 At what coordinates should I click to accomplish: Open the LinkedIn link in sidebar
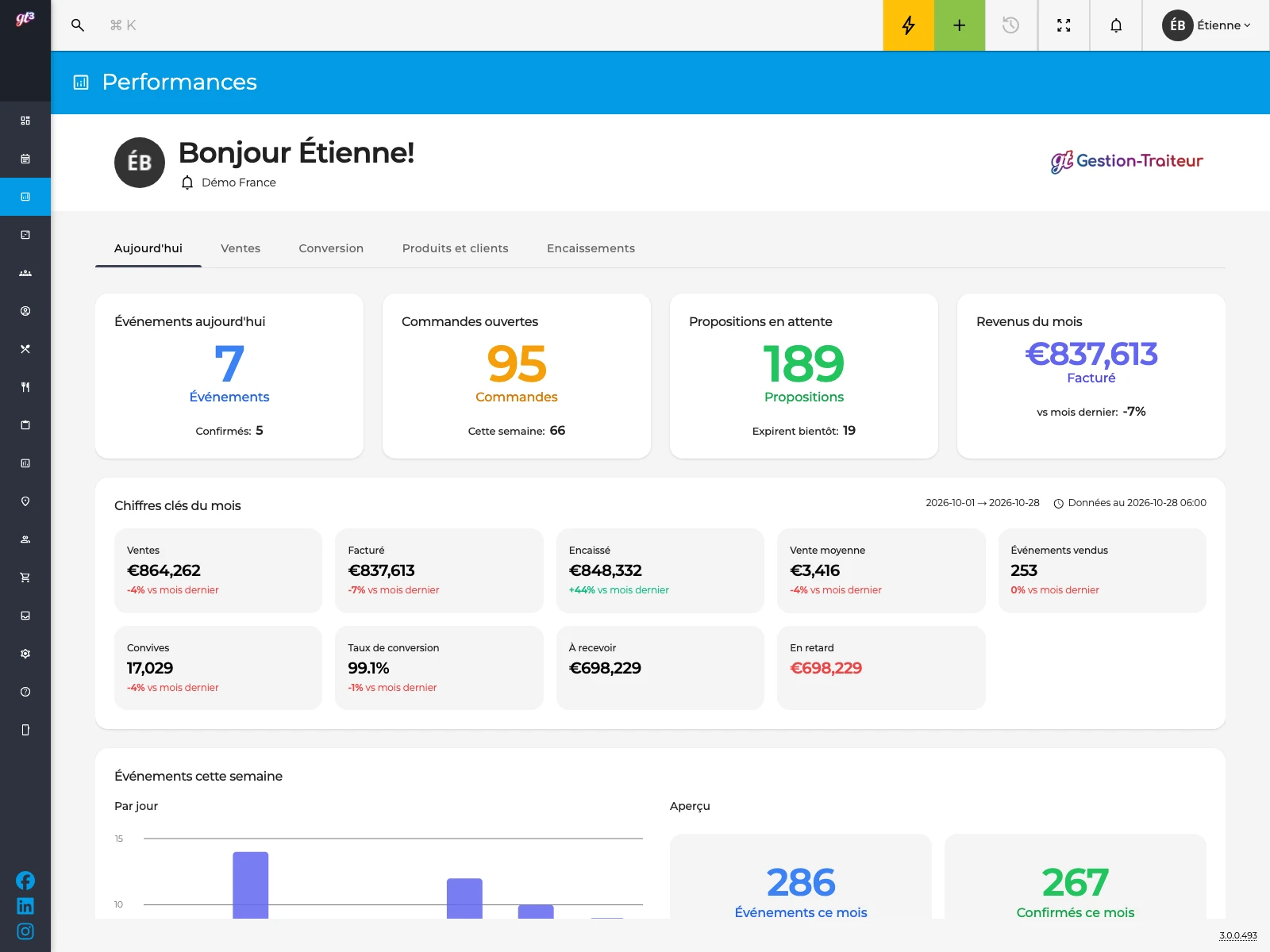25,906
